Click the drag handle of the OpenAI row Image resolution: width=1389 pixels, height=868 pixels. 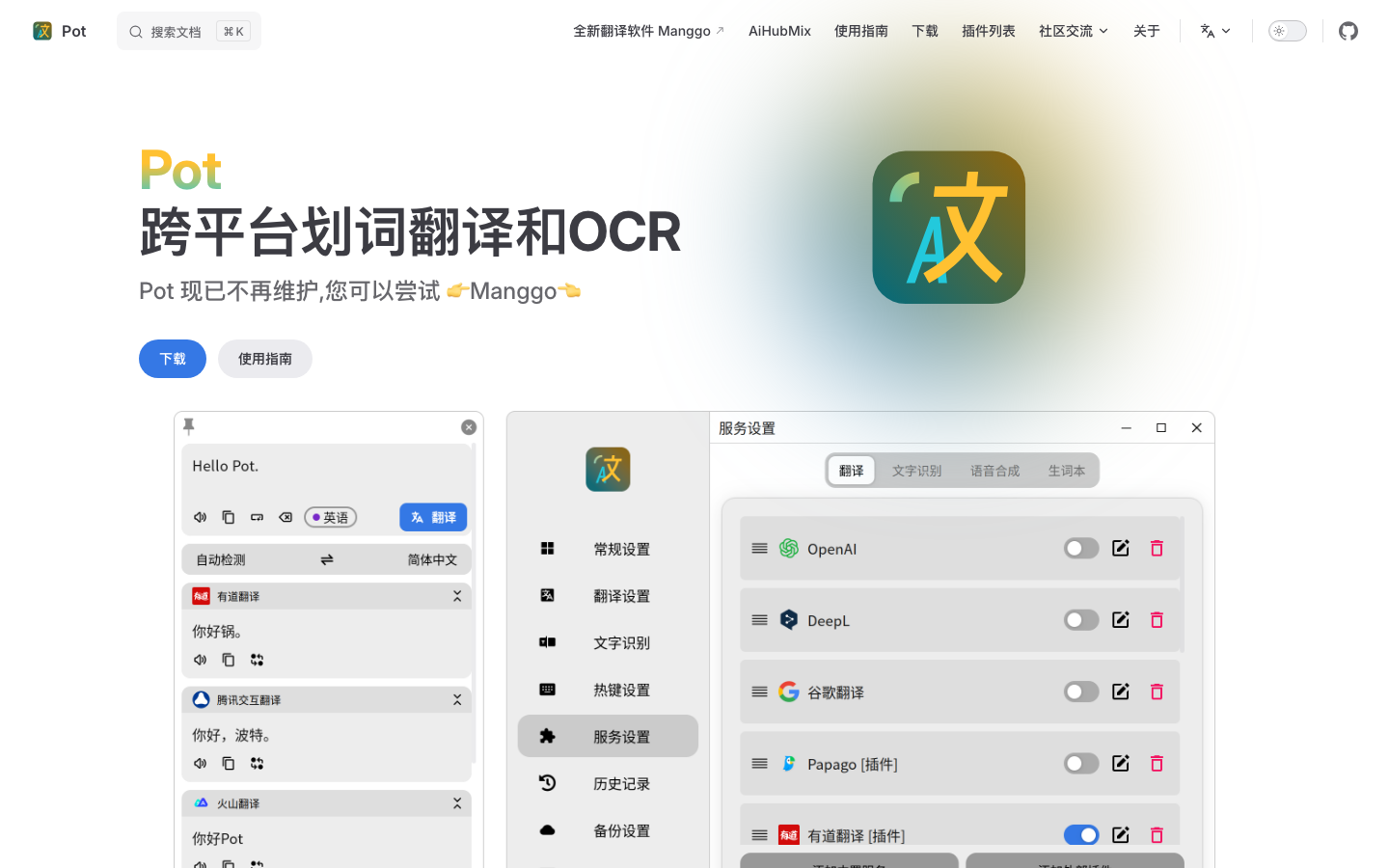tap(760, 548)
